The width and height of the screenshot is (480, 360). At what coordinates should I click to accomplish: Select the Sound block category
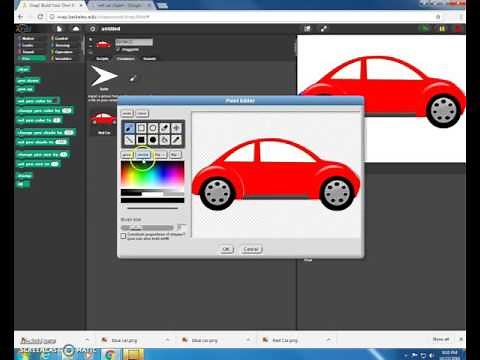[32, 52]
